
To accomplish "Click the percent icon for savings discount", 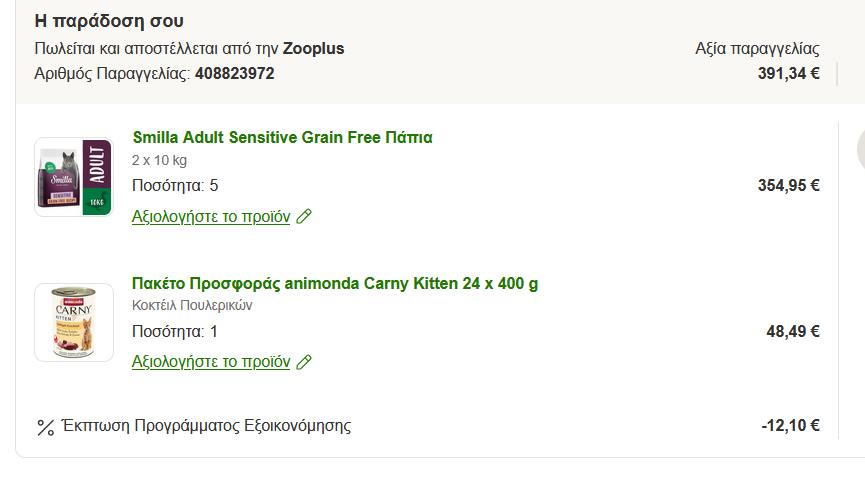I will click(45, 427).
